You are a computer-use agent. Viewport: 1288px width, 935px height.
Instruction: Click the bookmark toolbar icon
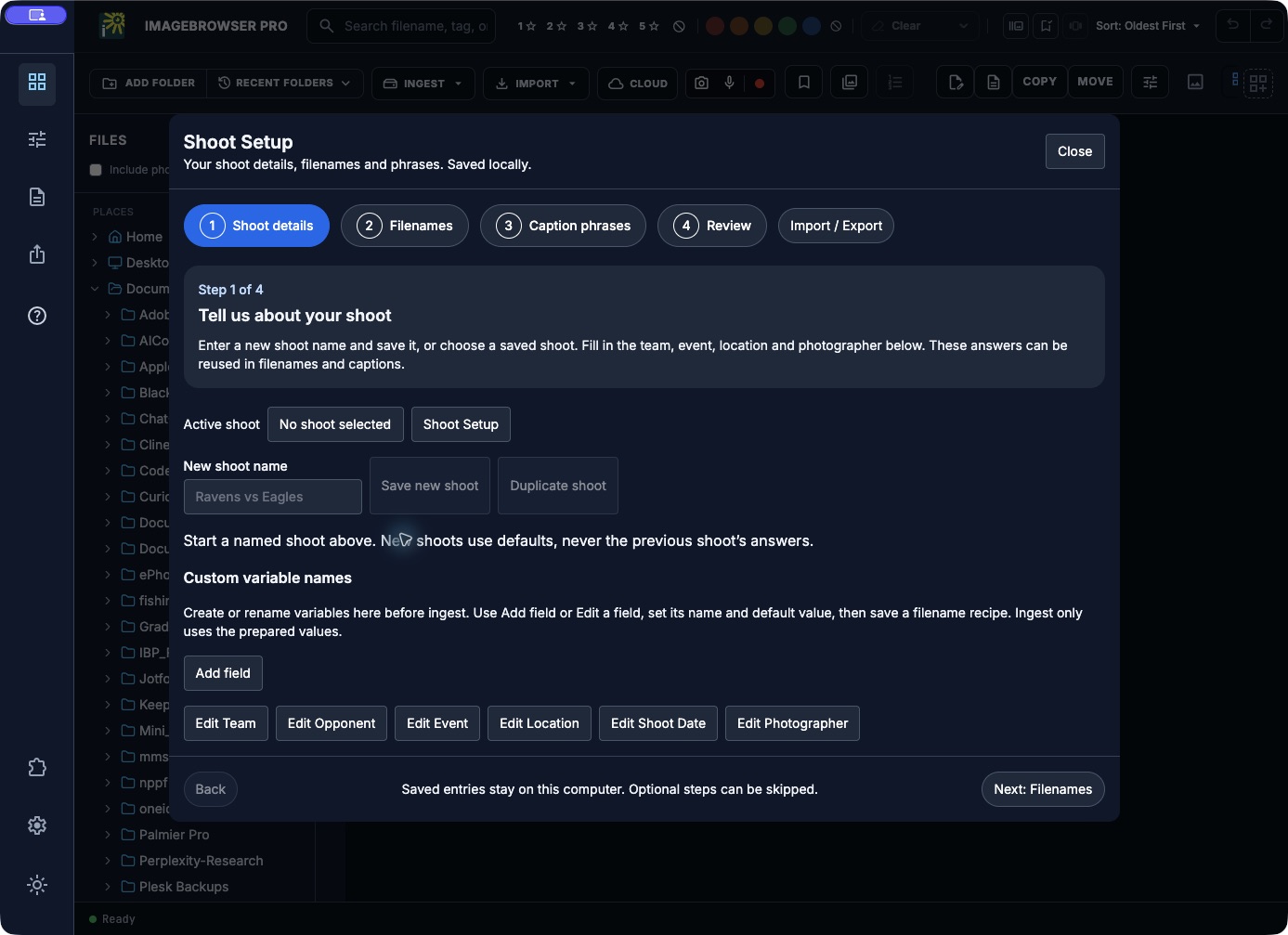(x=804, y=83)
